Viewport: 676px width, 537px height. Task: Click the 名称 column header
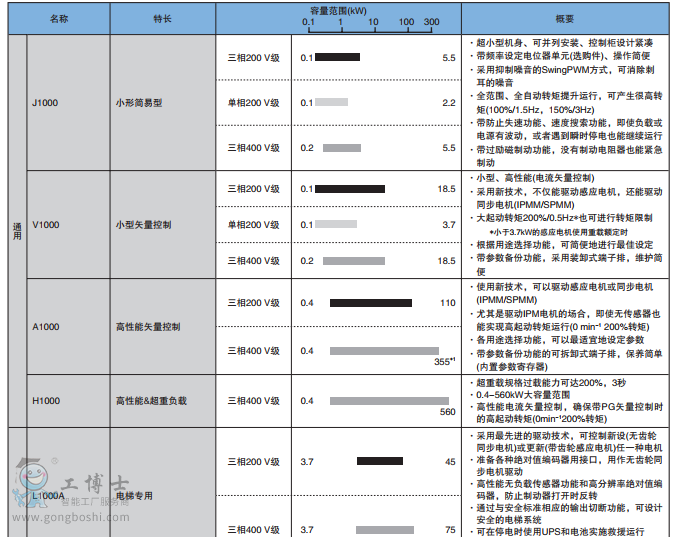(59, 19)
